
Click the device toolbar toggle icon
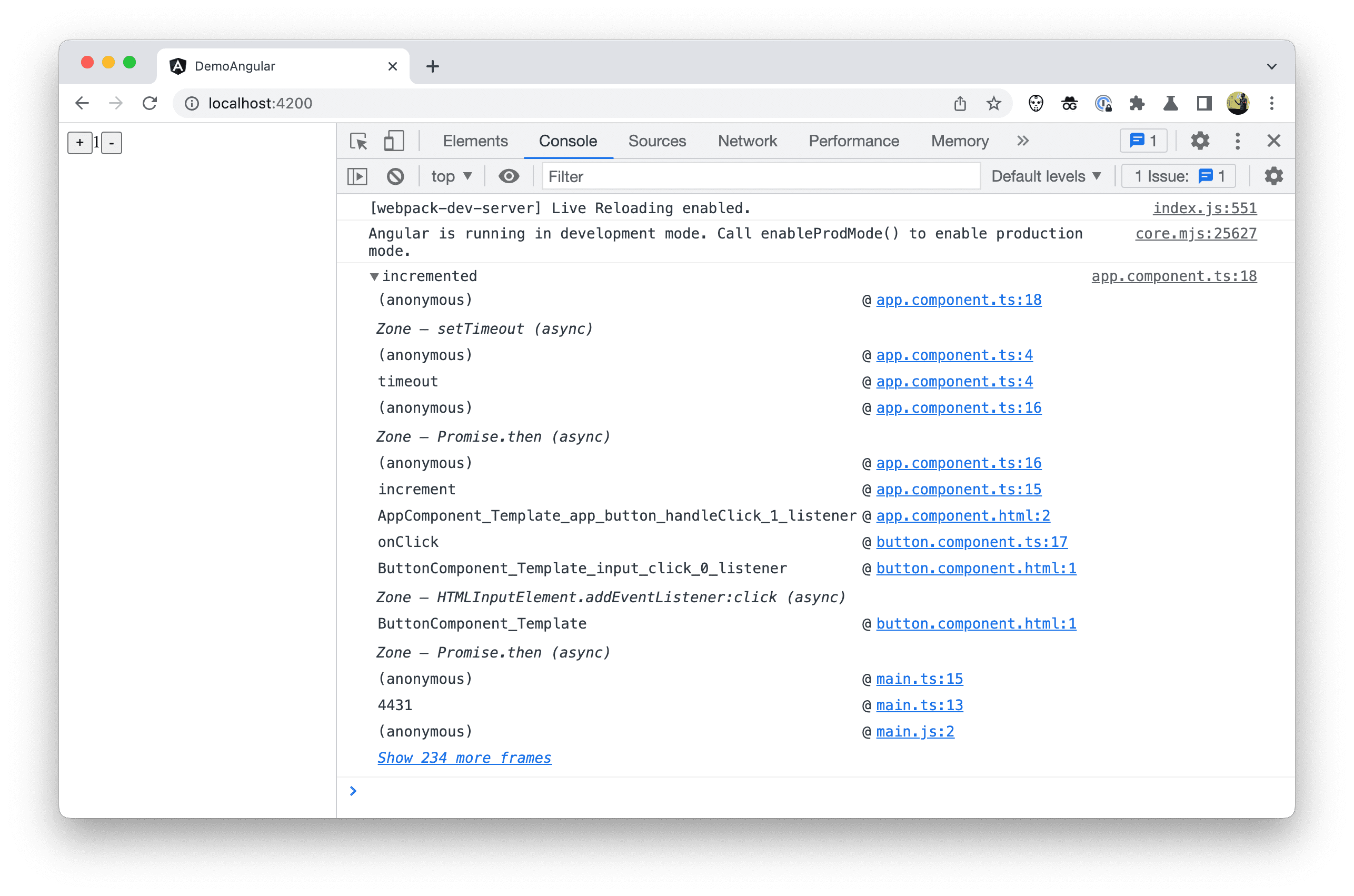pyautogui.click(x=393, y=140)
